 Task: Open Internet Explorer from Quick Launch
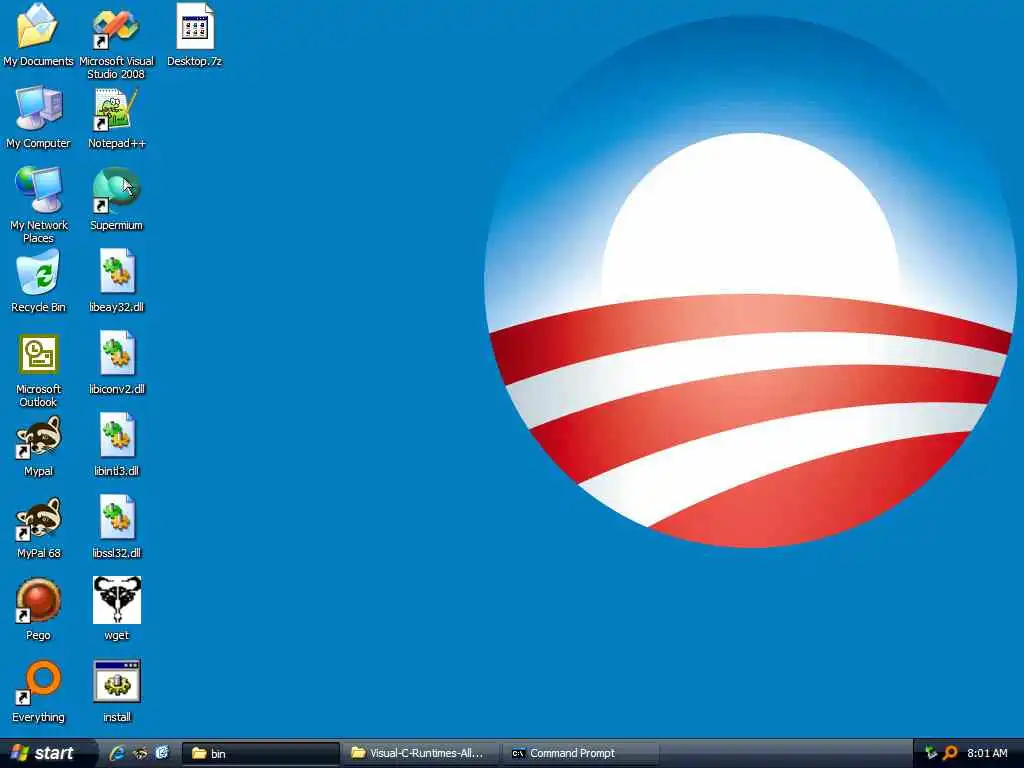[x=117, y=753]
